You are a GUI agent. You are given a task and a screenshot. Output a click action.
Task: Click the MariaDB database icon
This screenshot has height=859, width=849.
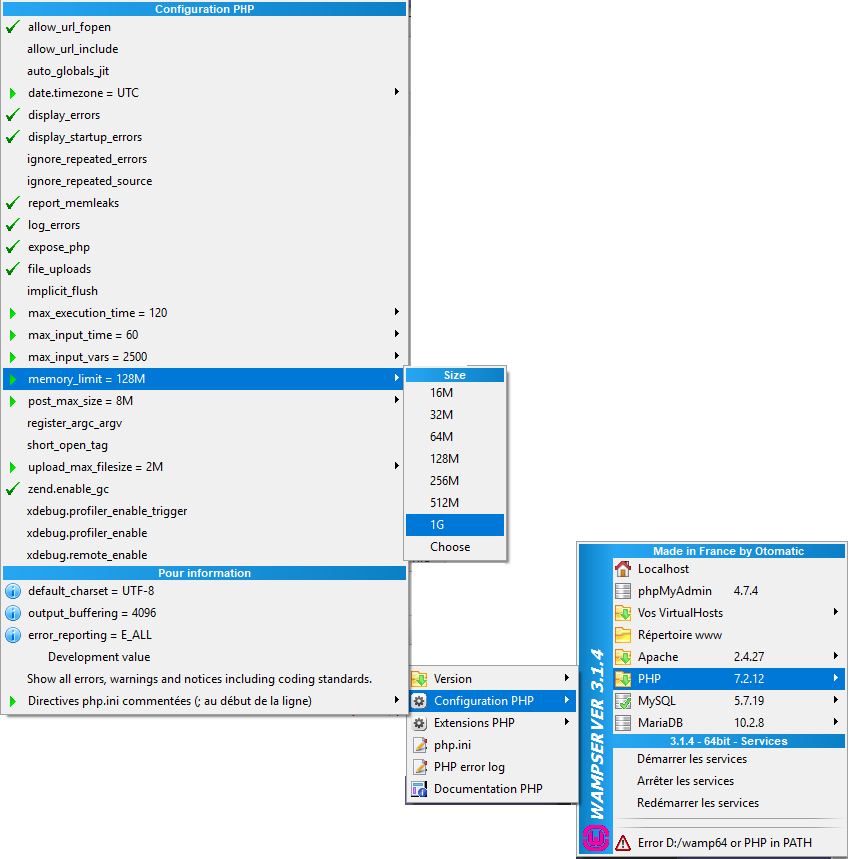[x=623, y=723]
